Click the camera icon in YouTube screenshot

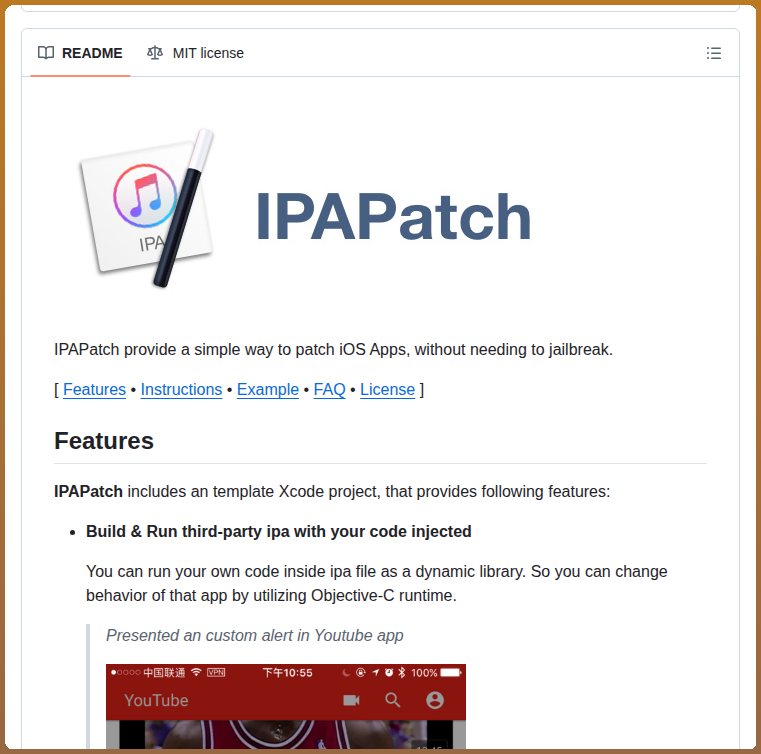[x=351, y=700]
